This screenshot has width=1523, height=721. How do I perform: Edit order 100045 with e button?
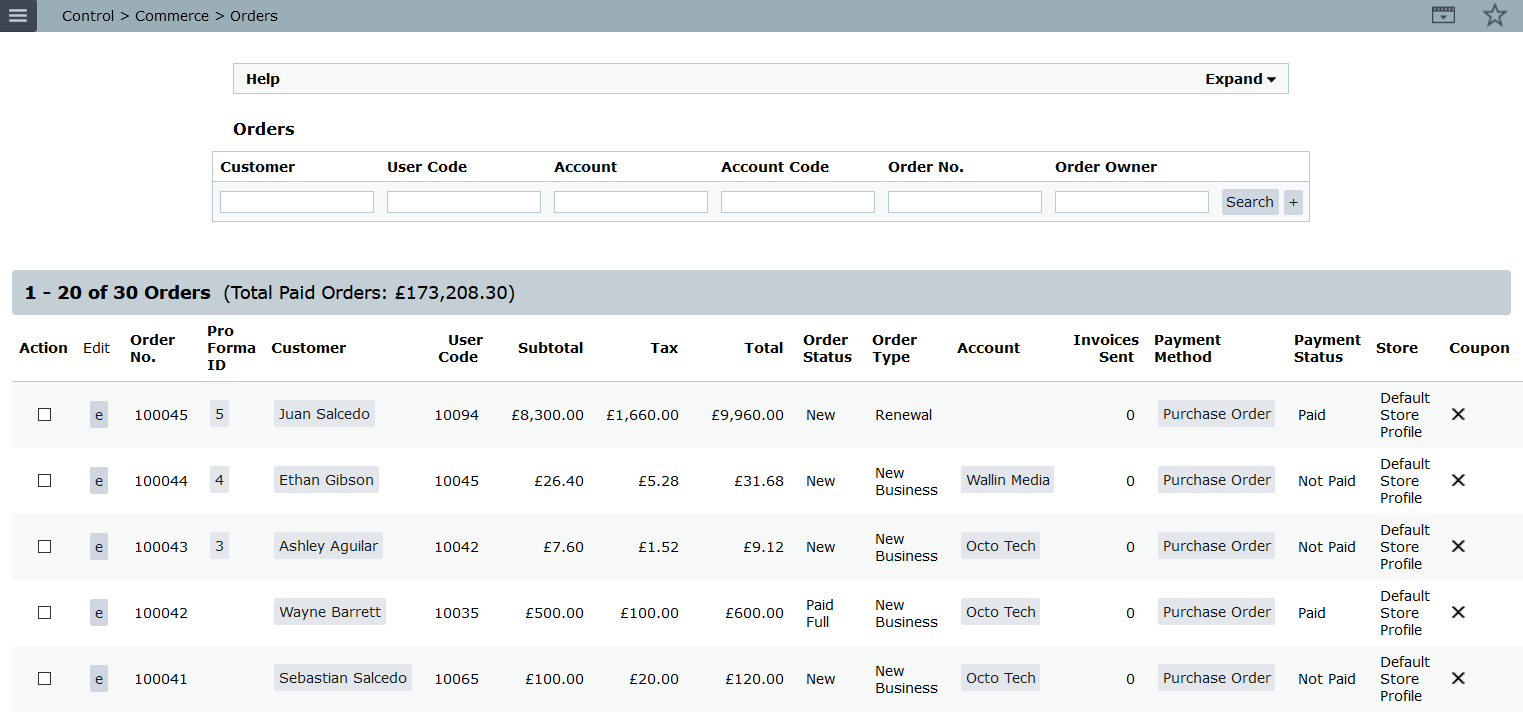[x=99, y=415]
